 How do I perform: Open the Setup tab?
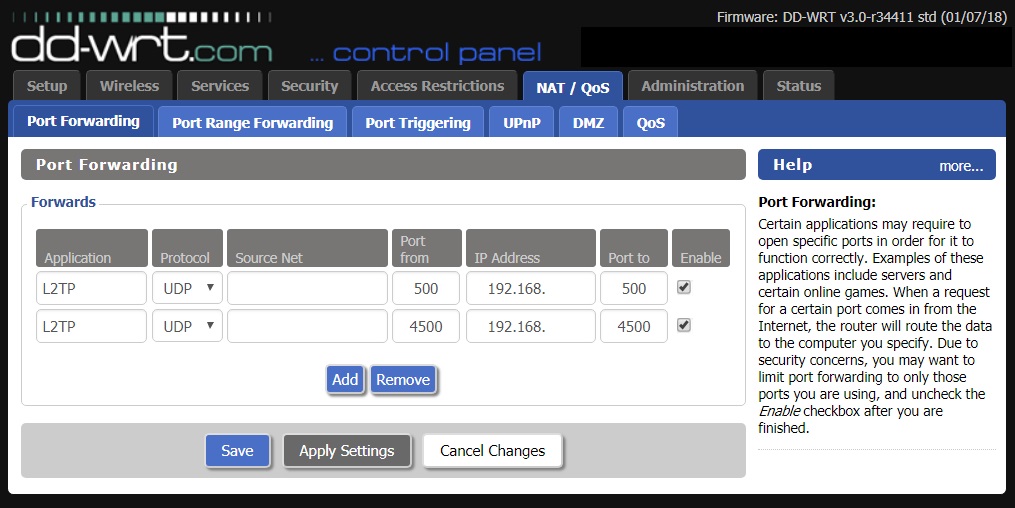tap(47, 86)
